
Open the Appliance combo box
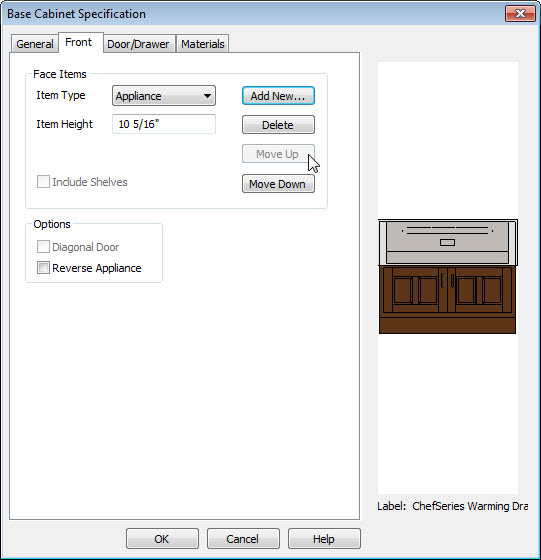pyautogui.click(x=164, y=96)
